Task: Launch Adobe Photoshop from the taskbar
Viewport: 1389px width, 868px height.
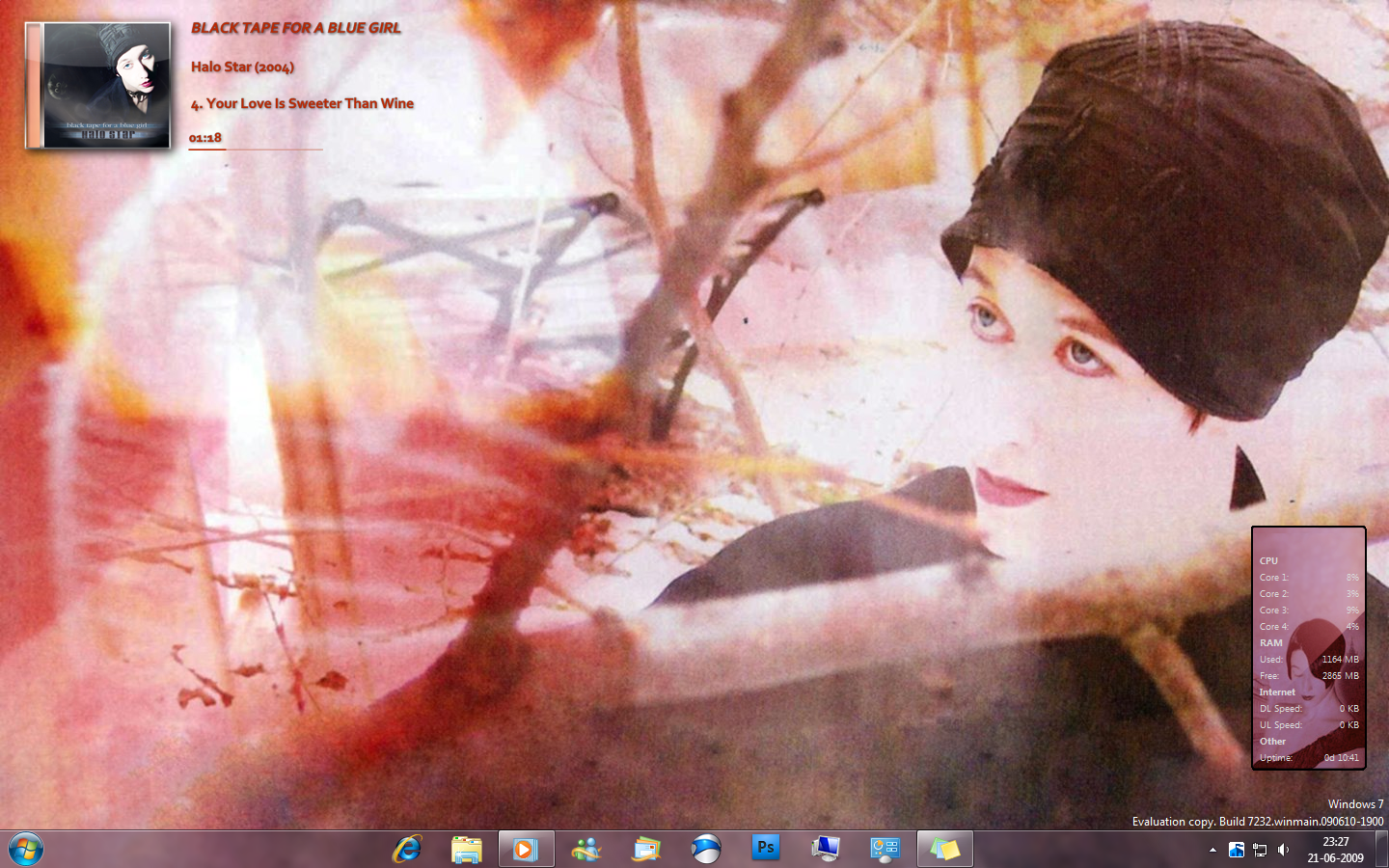Action: pos(766,848)
